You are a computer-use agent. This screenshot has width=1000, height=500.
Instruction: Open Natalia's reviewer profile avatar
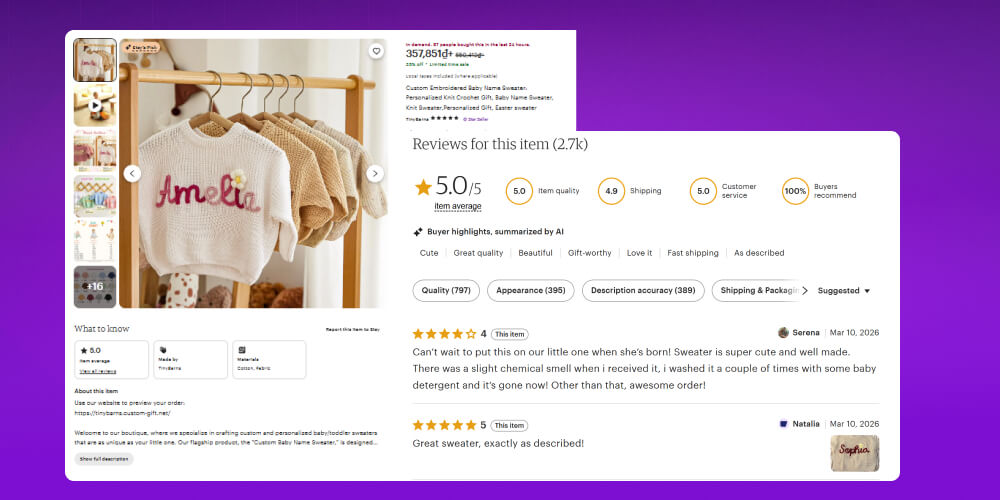tap(784, 424)
